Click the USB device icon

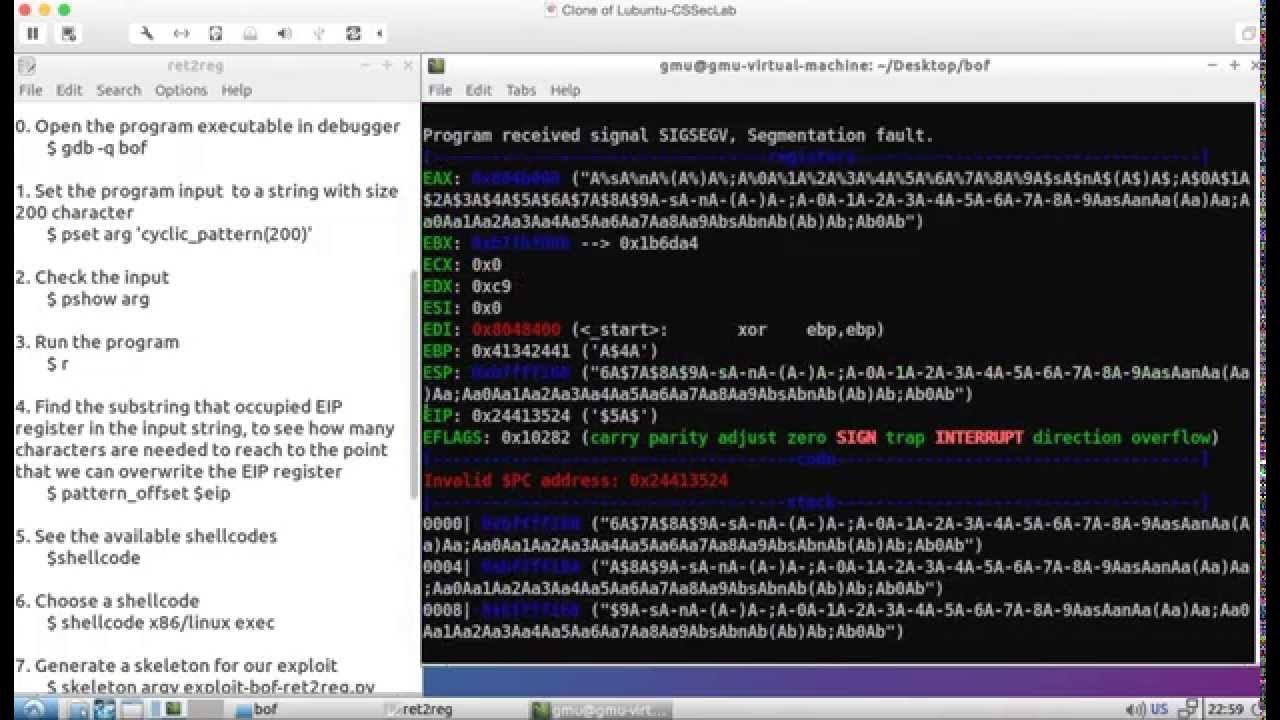coord(318,33)
